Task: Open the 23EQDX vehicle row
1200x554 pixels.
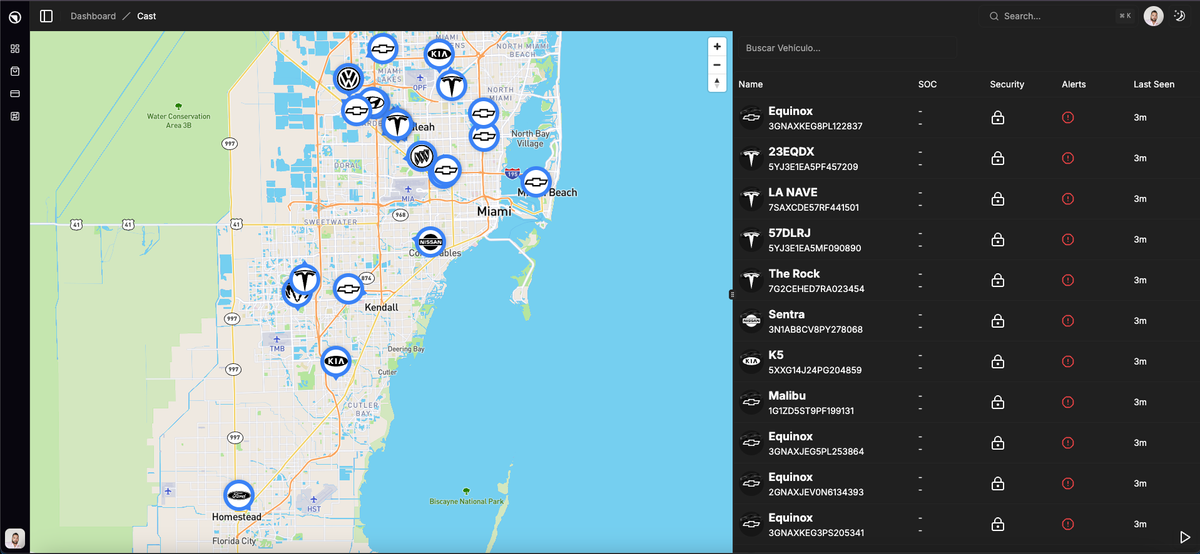Action: 966,158
